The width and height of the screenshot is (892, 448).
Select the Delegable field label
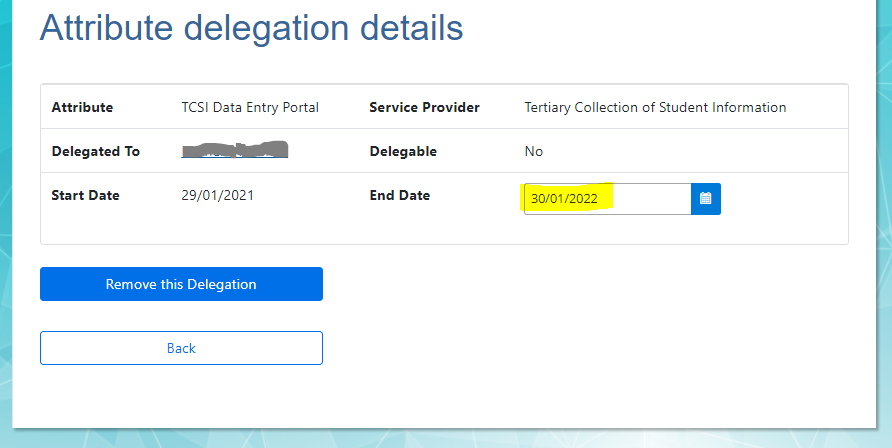pos(403,151)
